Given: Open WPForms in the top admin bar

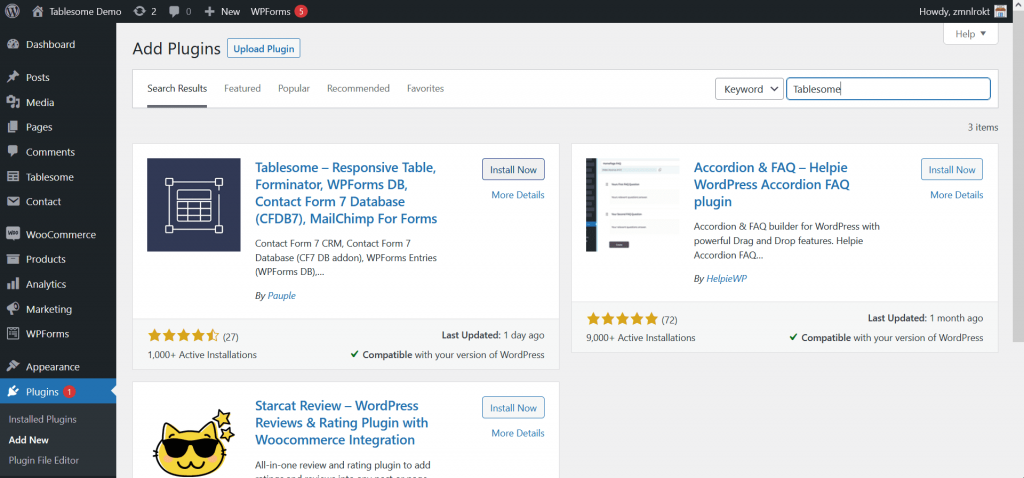Looking at the screenshot, I should (271, 11).
